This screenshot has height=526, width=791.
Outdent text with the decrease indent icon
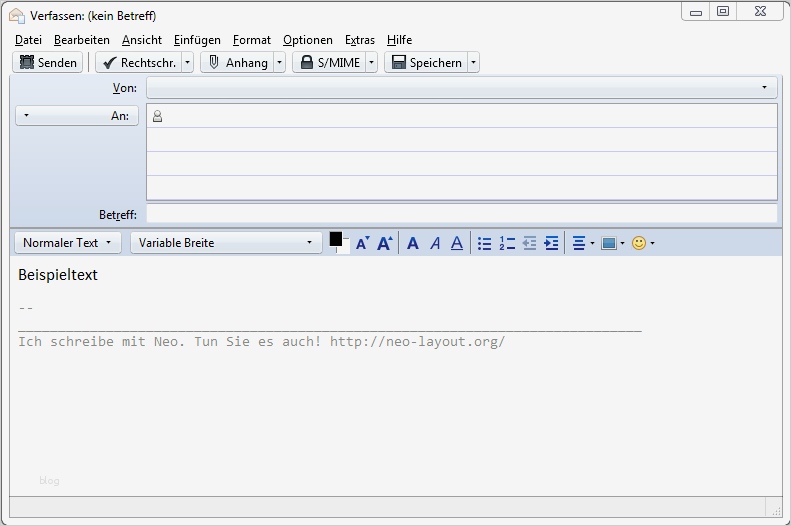click(x=529, y=244)
